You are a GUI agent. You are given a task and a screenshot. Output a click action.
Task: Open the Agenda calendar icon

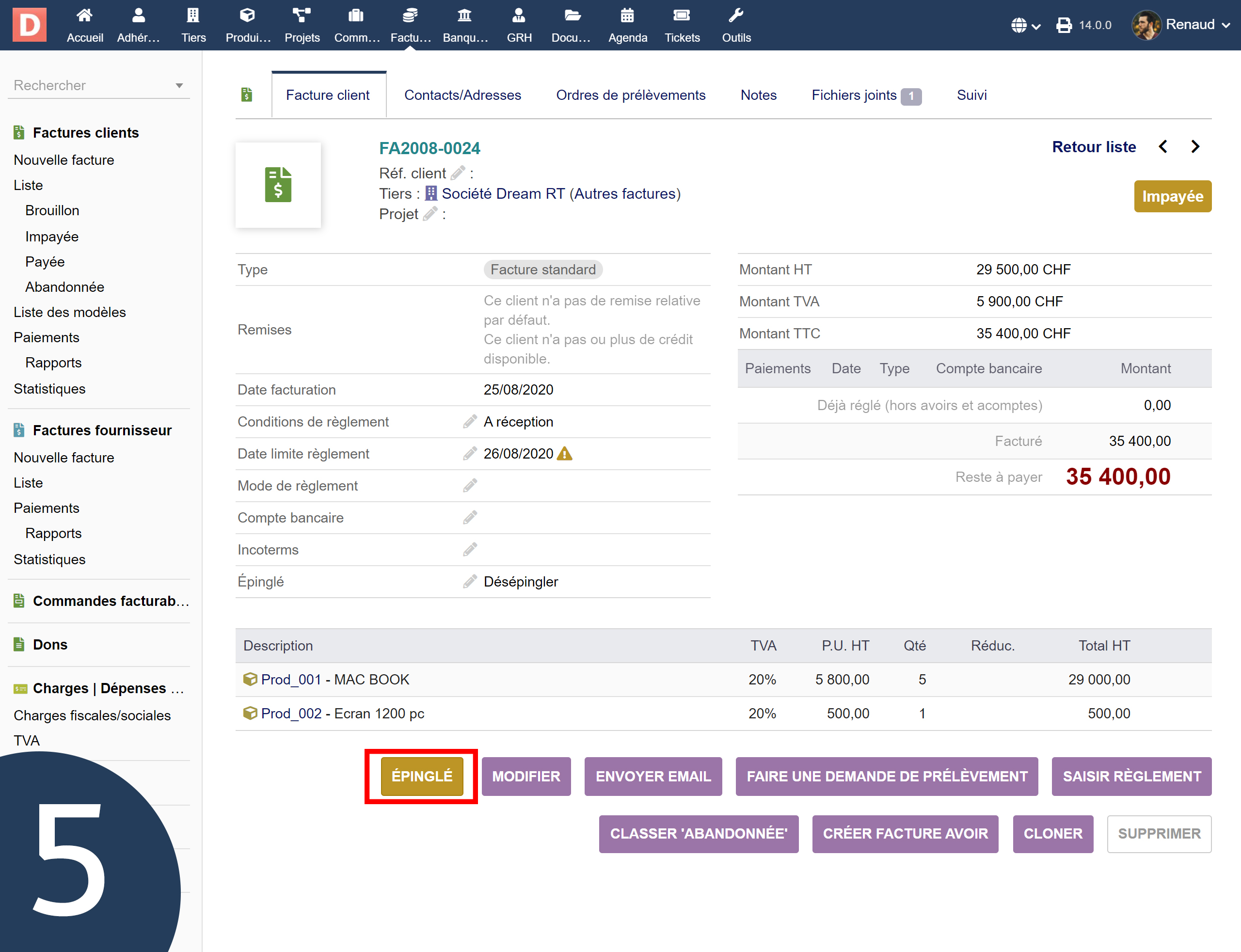point(627,16)
